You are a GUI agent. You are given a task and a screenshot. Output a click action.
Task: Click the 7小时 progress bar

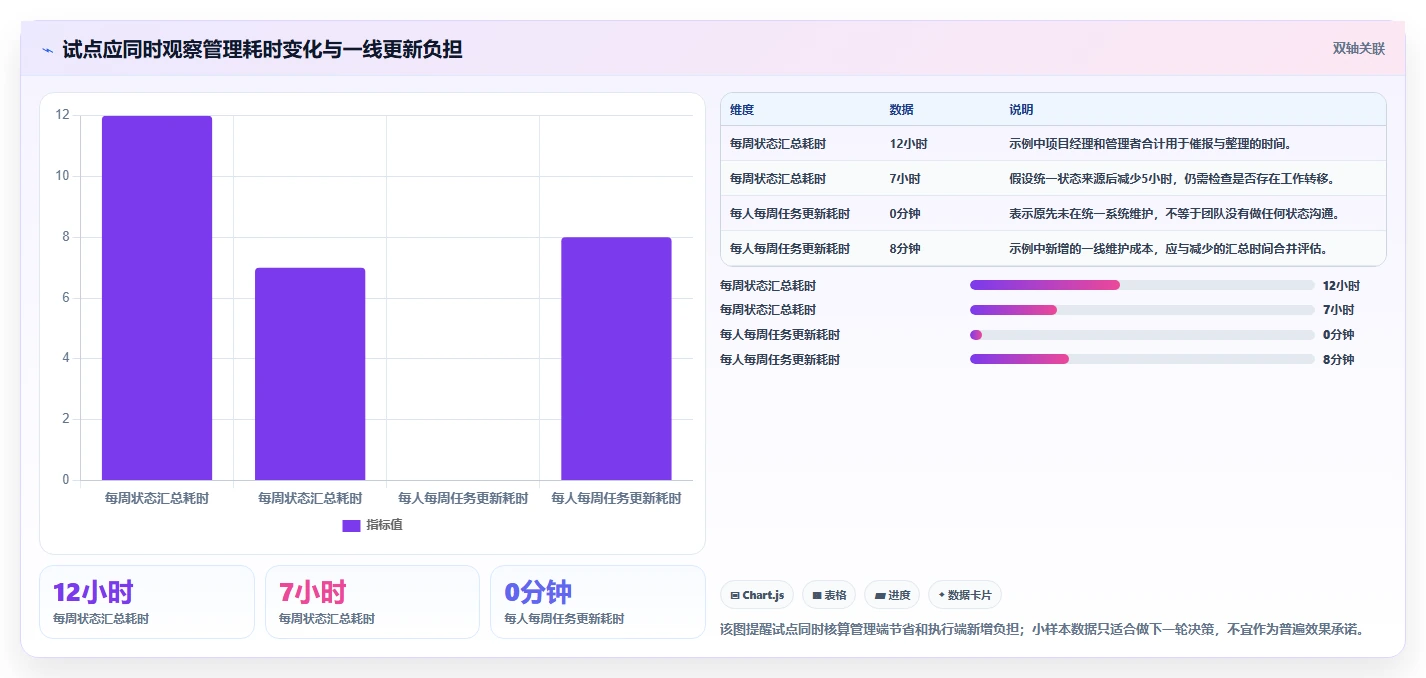click(x=1142, y=310)
